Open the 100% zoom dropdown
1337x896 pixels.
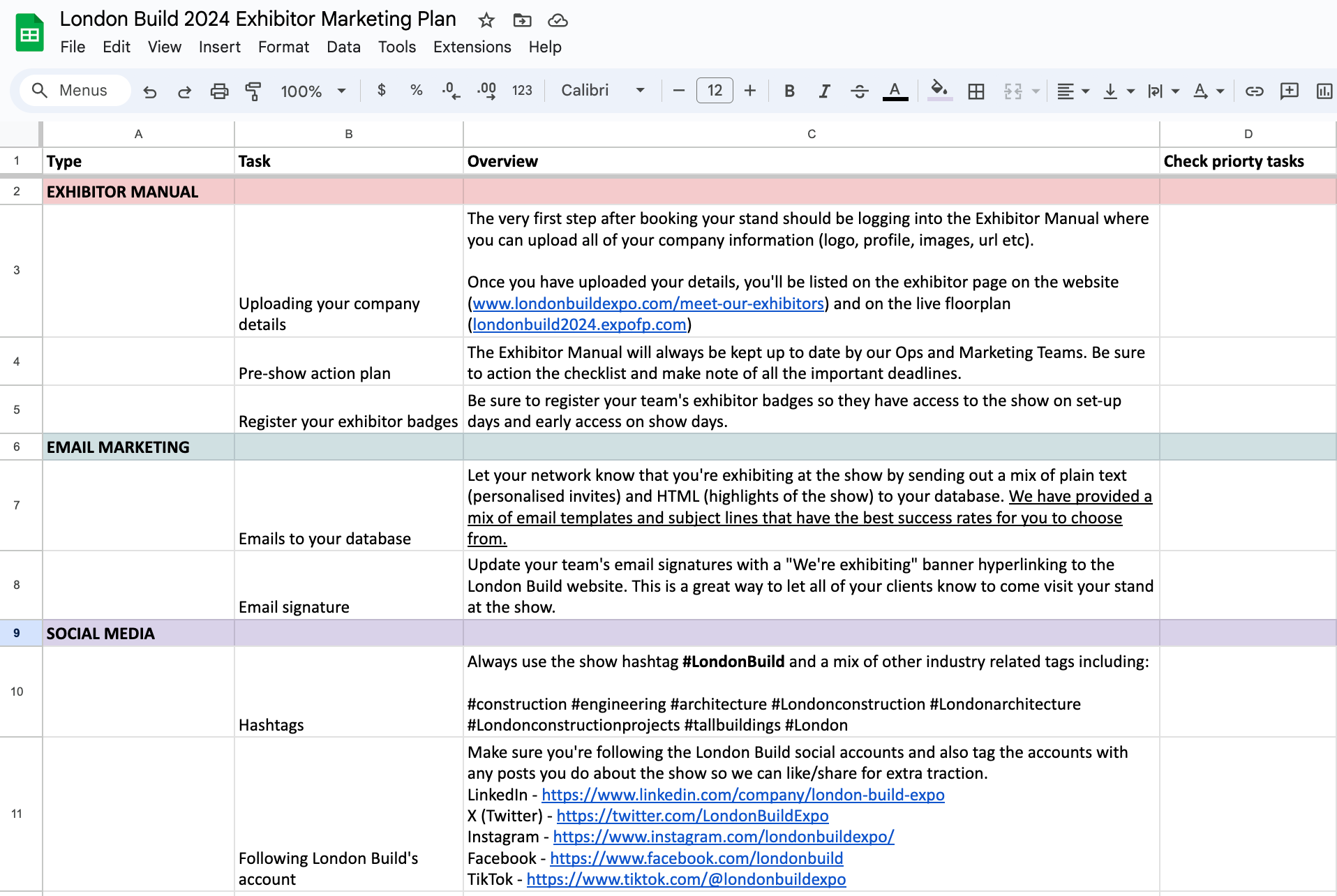click(313, 91)
